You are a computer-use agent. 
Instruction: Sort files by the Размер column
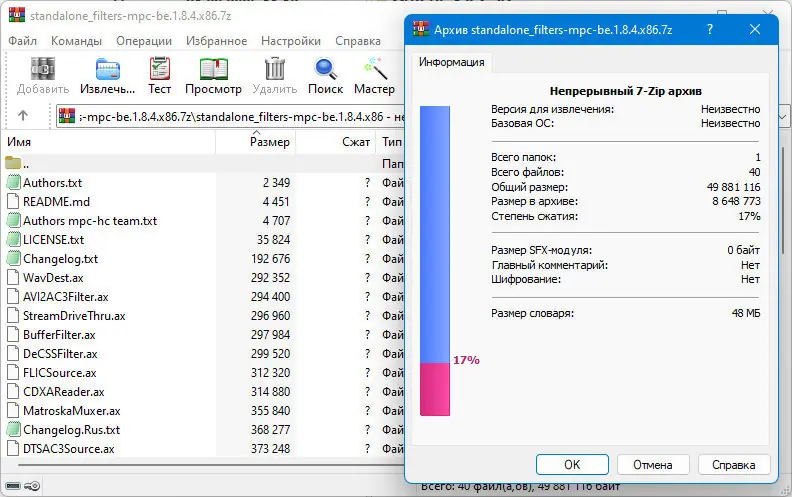tap(256, 142)
